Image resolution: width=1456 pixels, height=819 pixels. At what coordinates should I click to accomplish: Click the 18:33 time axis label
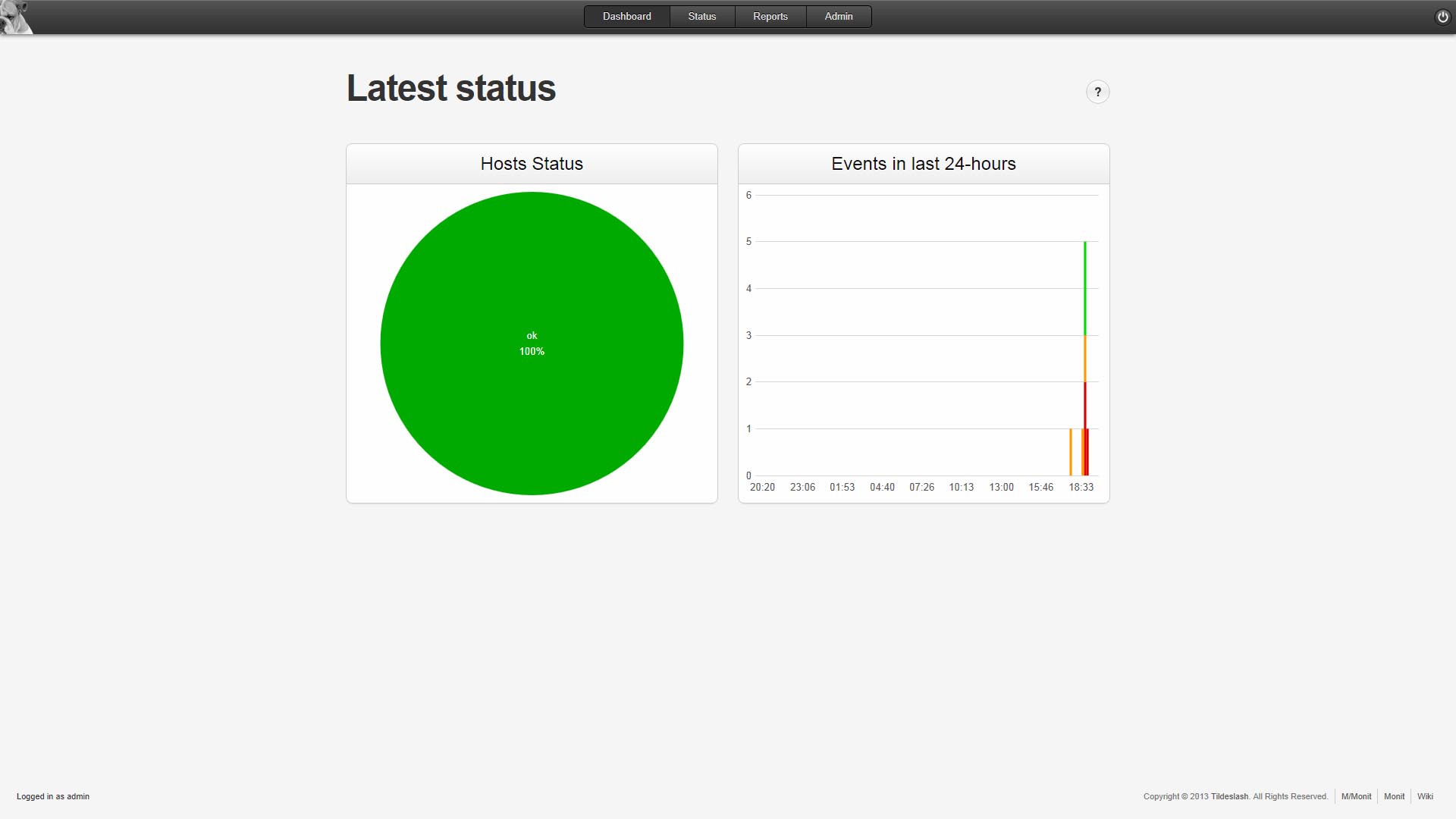[1081, 487]
